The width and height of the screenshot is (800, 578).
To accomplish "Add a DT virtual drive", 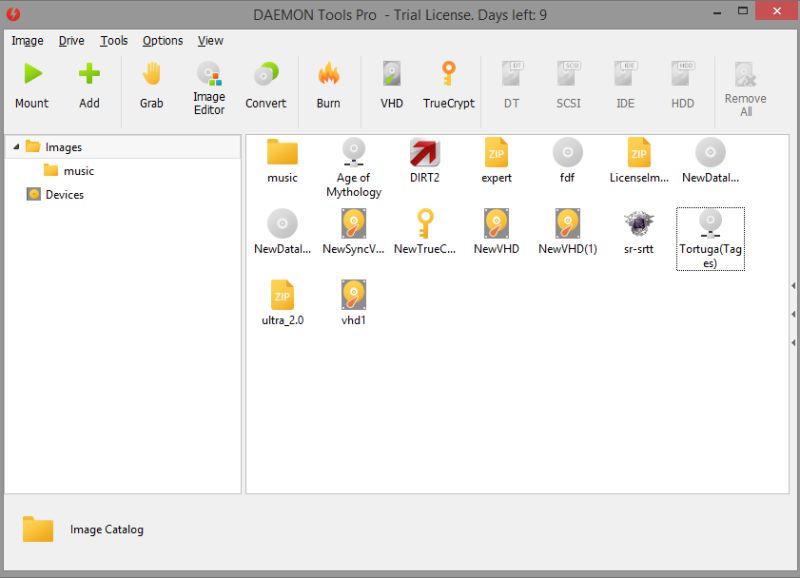I will click(x=511, y=85).
